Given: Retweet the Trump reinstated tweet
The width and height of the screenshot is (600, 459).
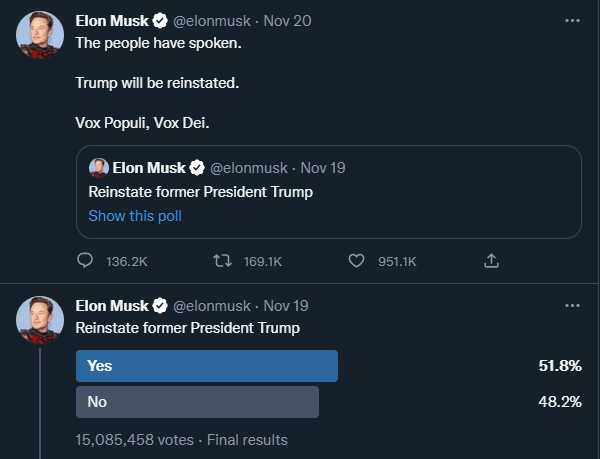Looking at the screenshot, I should [x=222, y=261].
